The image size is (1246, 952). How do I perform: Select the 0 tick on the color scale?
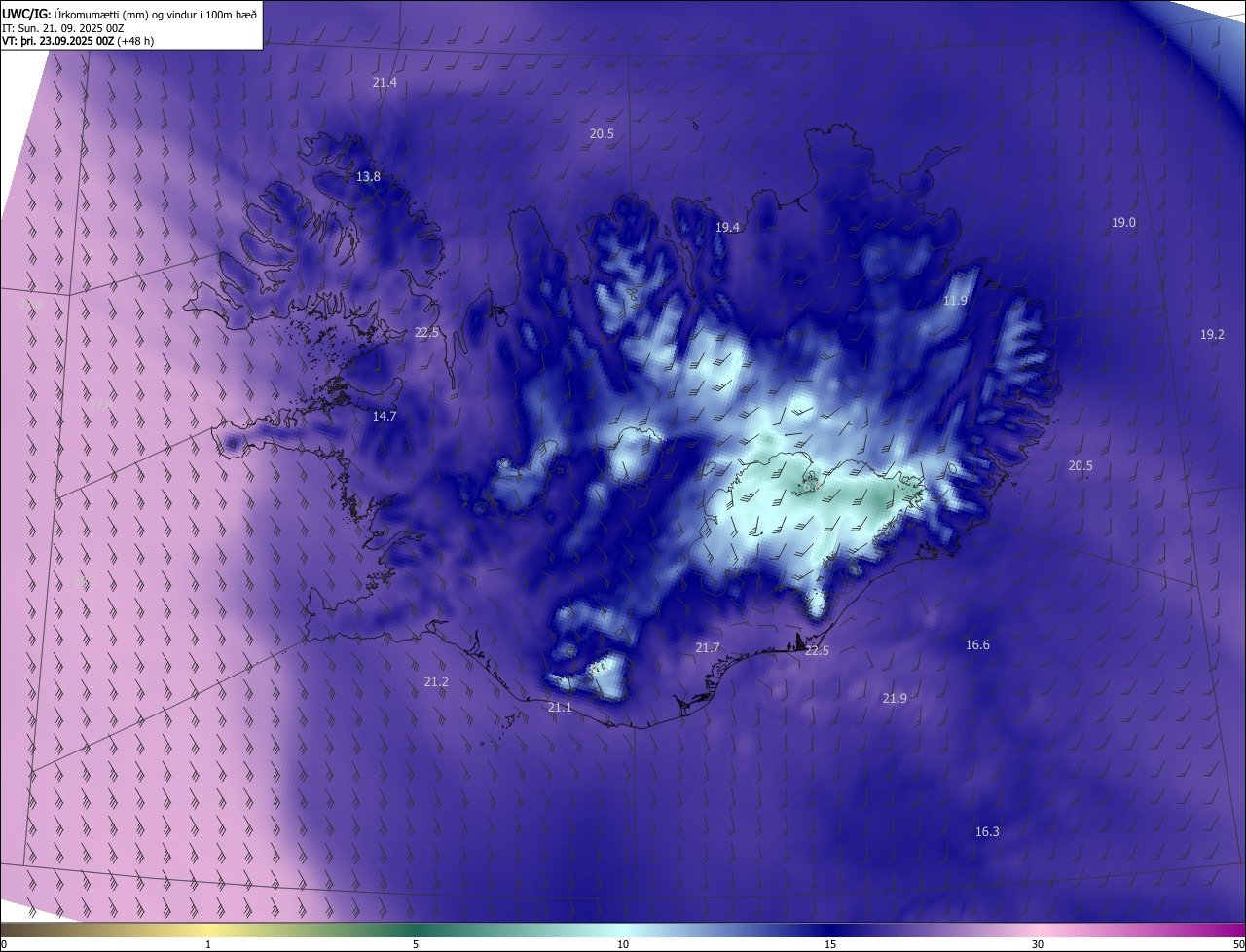(x=4, y=944)
